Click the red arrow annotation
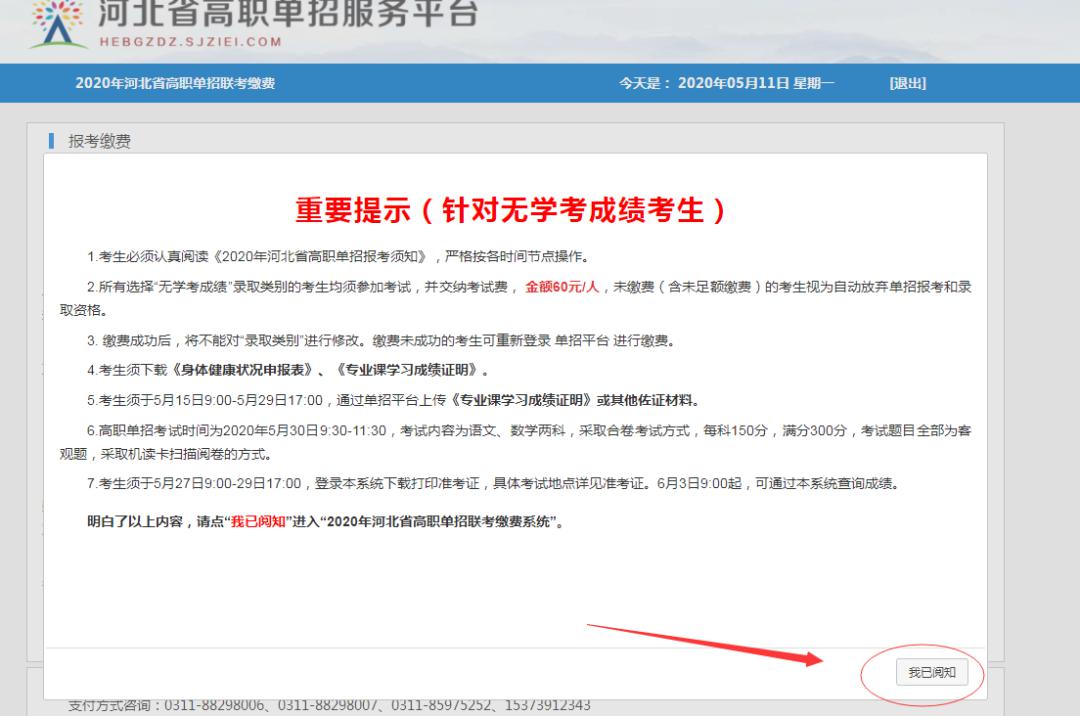Image resolution: width=1080 pixels, height=716 pixels. coord(705,645)
